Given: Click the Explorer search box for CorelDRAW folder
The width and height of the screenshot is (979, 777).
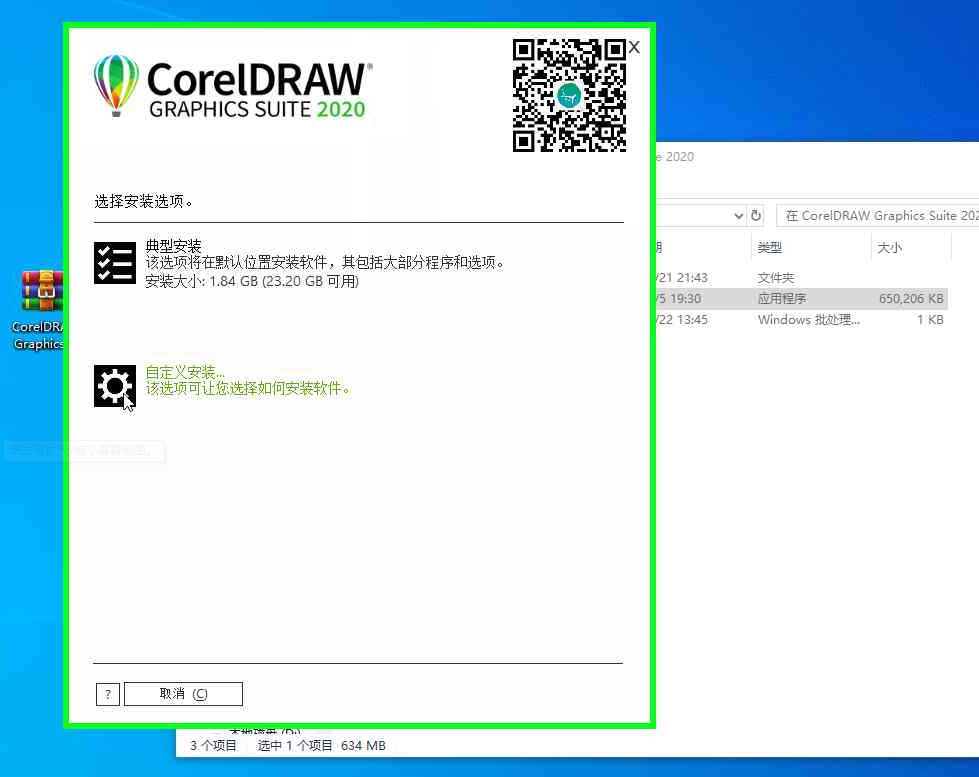Looking at the screenshot, I should 877,215.
